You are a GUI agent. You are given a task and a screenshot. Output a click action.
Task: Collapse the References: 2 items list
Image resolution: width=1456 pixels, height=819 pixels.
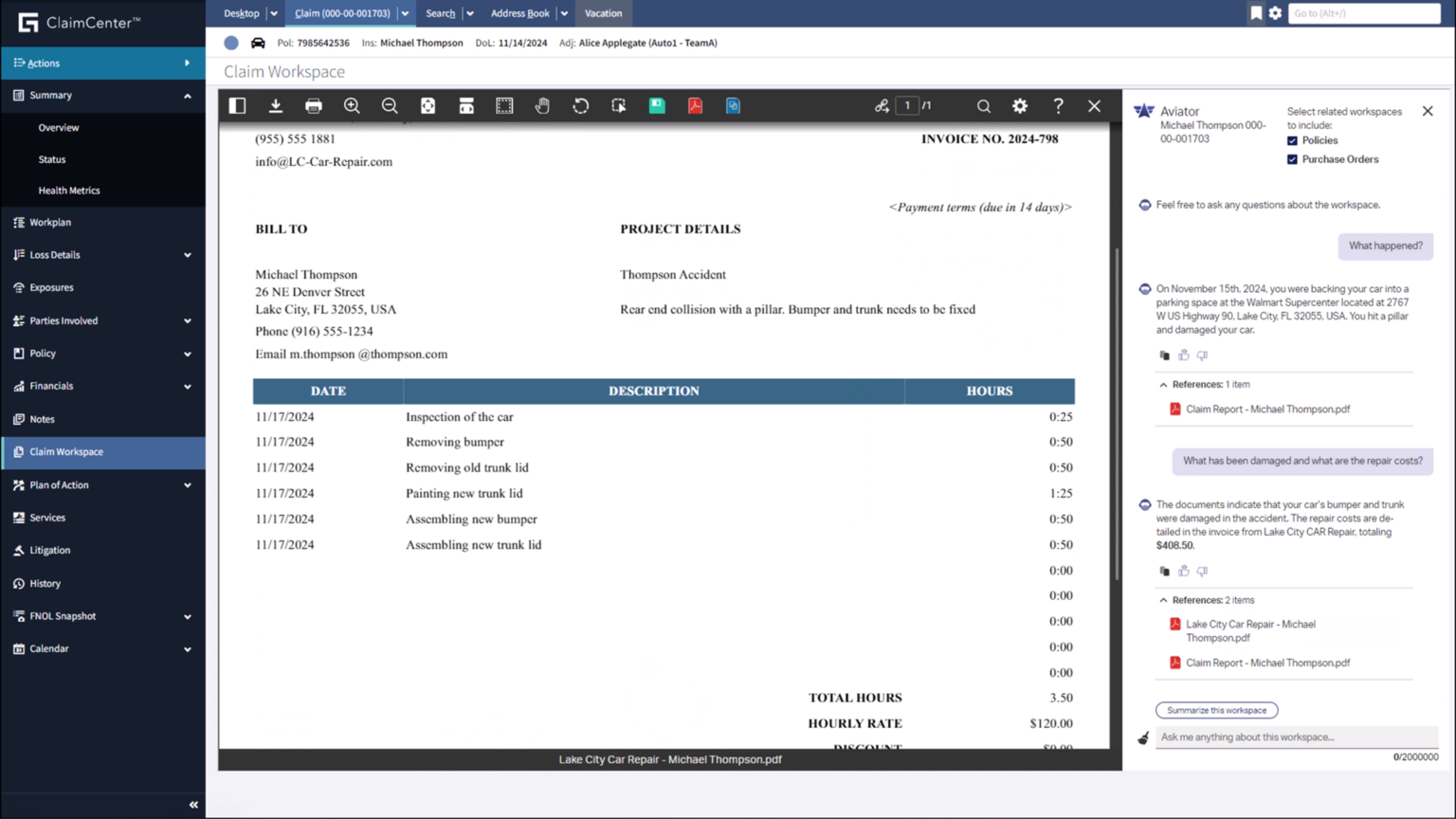1164,600
